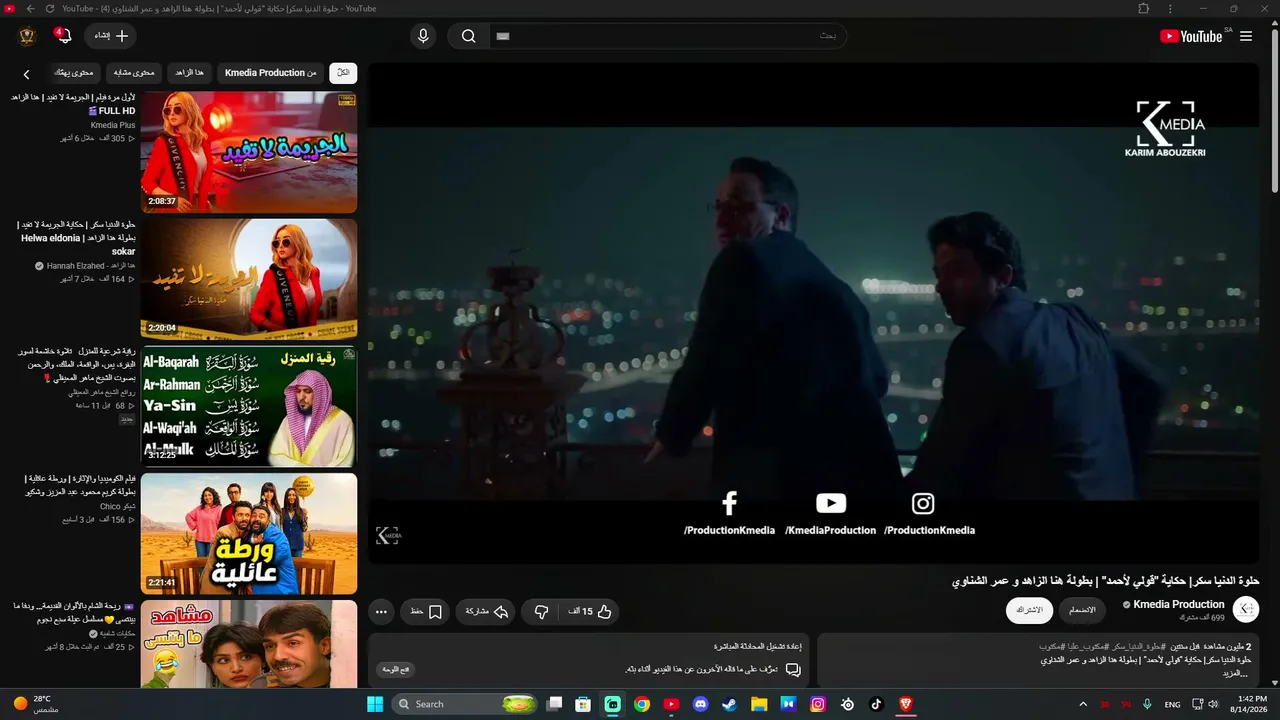Open the ورطة عائلية 2:21:41 thumbnail
The height and width of the screenshot is (720, 1280).
tap(249, 533)
